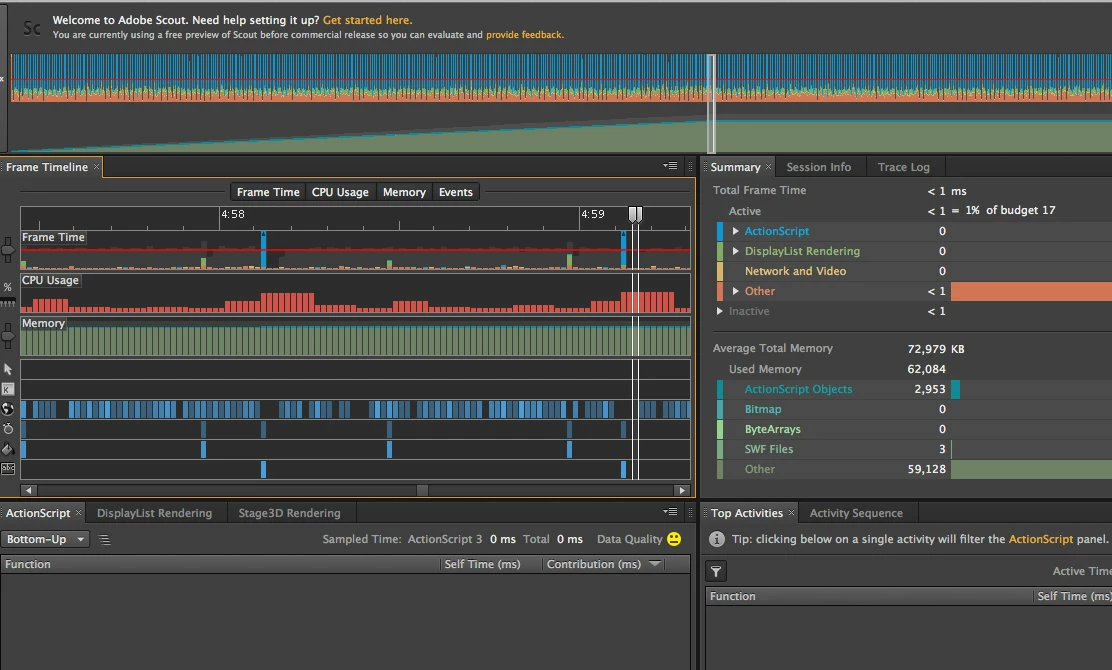Click the paint bucket rendering events icon
Image resolution: width=1112 pixels, height=670 pixels.
tap(8, 449)
